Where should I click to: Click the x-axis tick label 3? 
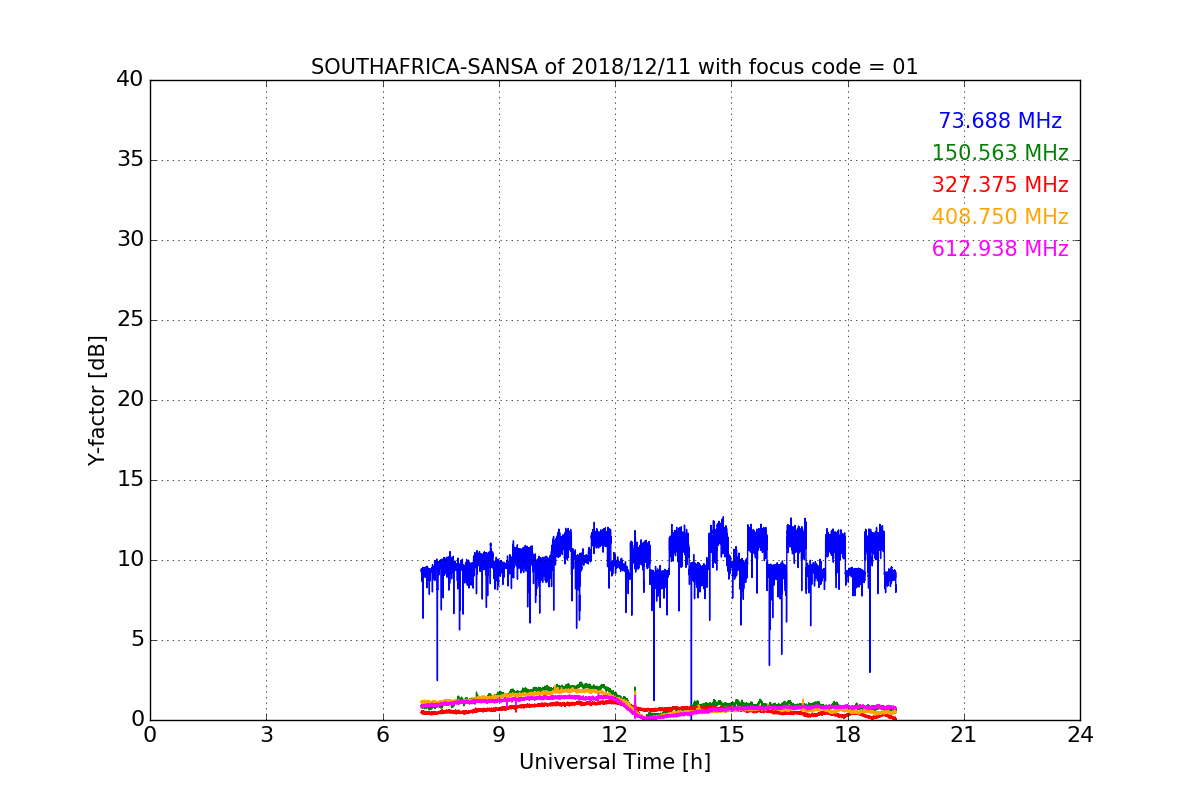266,735
